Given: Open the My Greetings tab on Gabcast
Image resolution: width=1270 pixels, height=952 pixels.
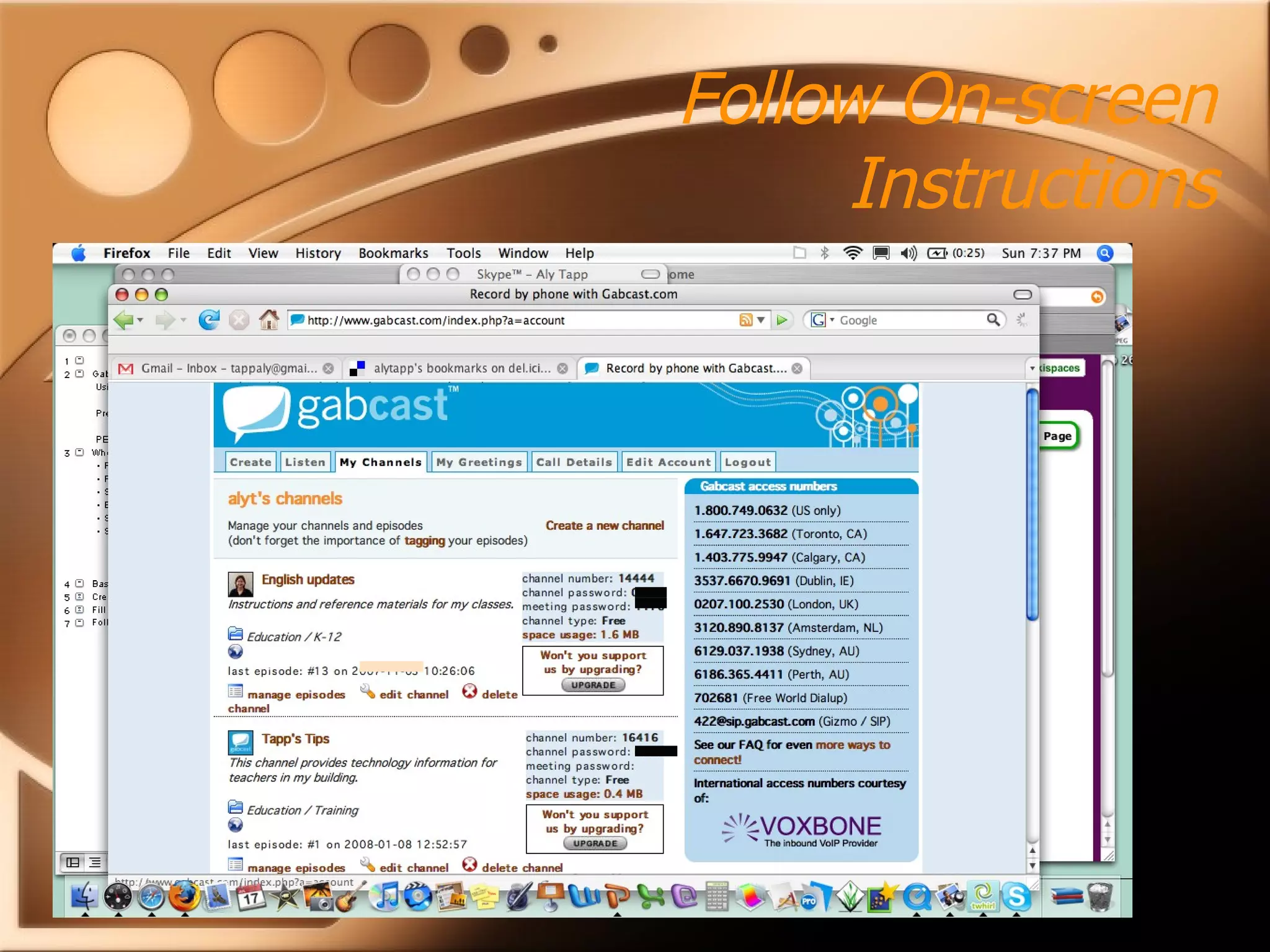Looking at the screenshot, I should point(479,462).
